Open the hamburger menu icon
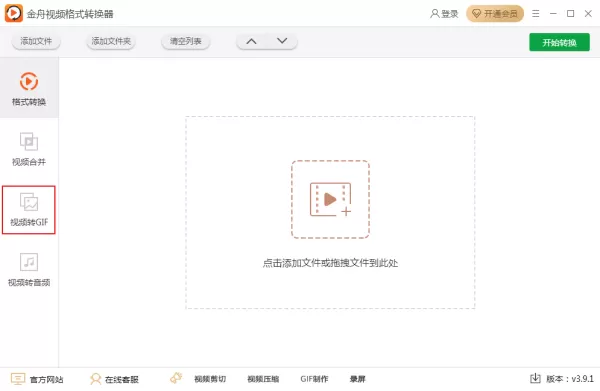The image size is (600, 391). pos(536,14)
